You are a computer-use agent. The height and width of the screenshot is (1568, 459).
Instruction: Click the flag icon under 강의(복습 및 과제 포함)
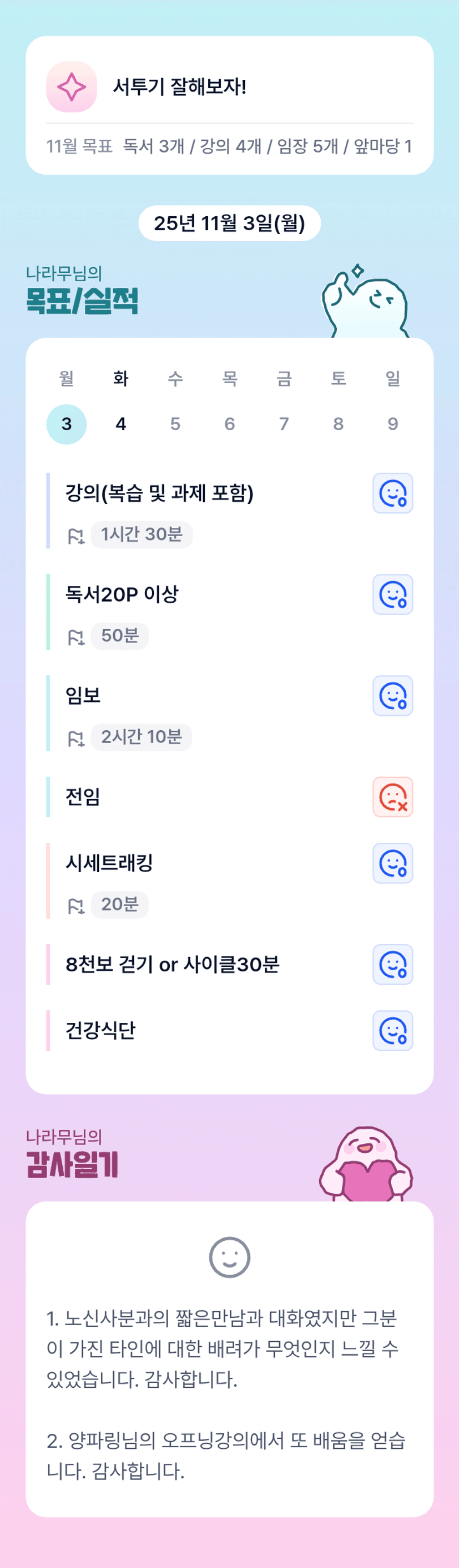point(75,536)
